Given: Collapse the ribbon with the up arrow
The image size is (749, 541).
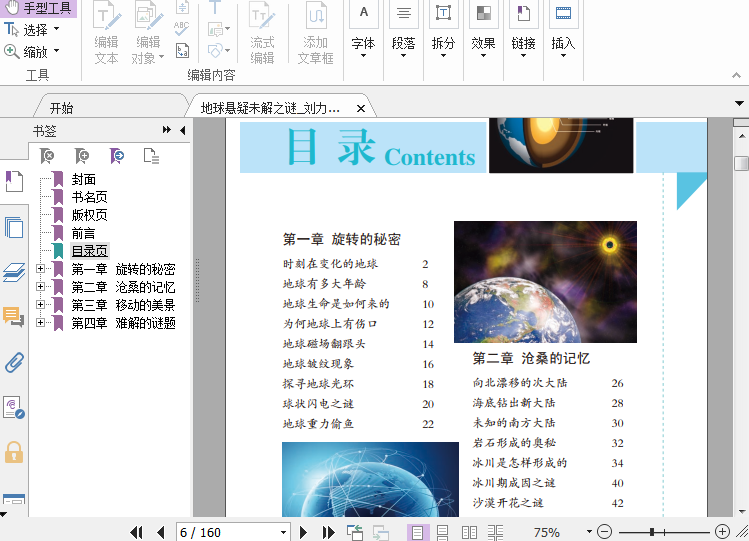Looking at the screenshot, I should point(736,75).
